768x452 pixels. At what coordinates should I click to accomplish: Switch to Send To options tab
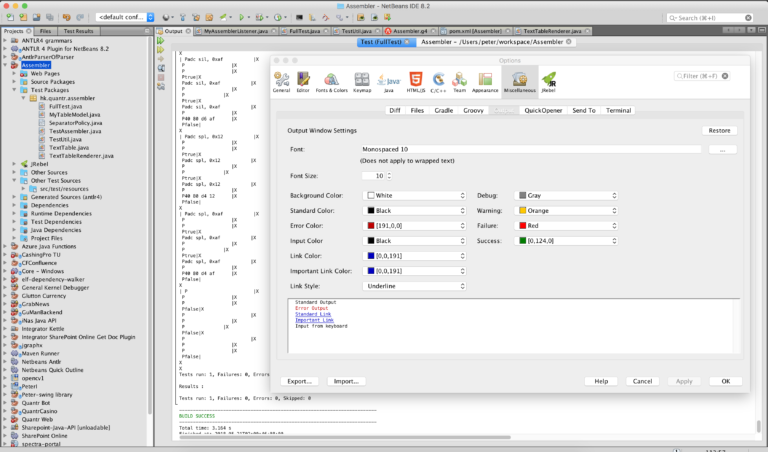coord(584,110)
